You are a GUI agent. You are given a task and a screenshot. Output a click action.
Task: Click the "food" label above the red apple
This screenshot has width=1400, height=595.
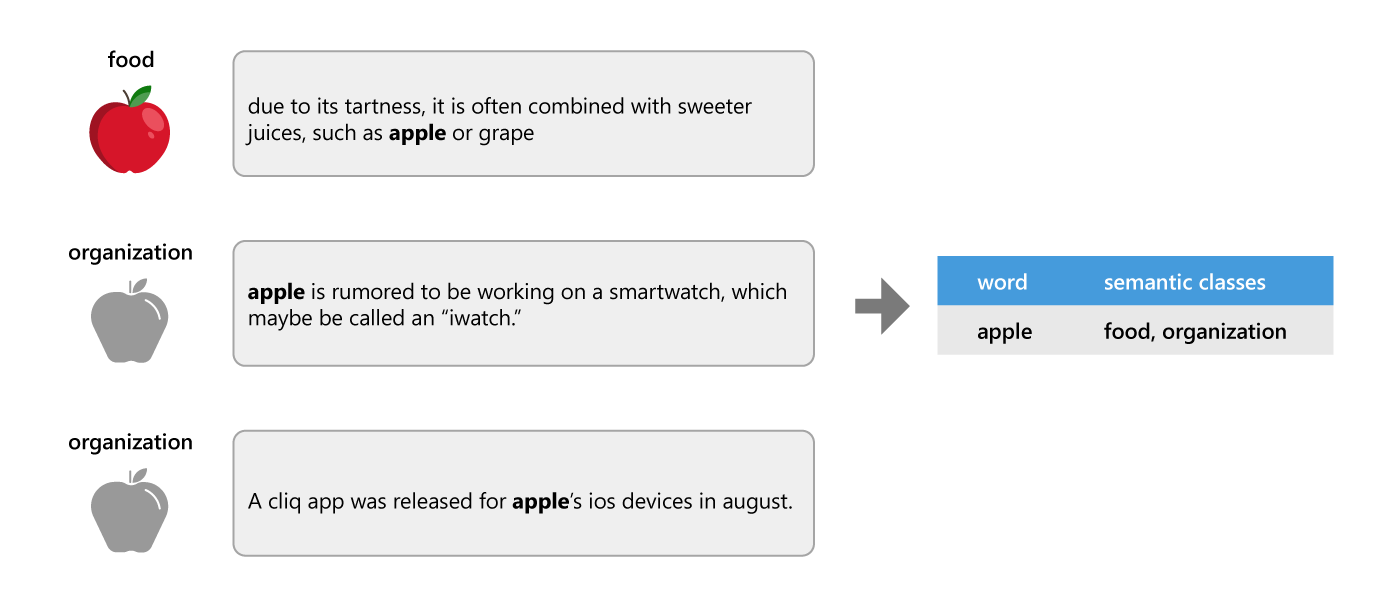click(x=131, y=61)
